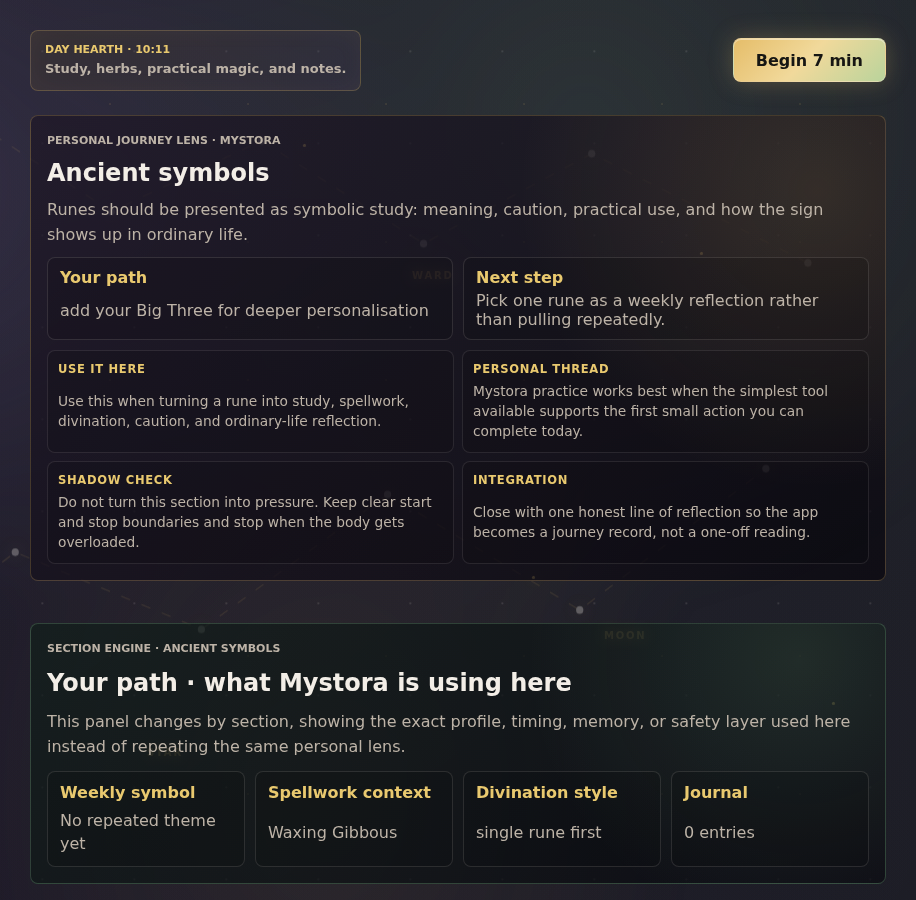Open the Integration card
916x900 pixels.
click(665, 512)
